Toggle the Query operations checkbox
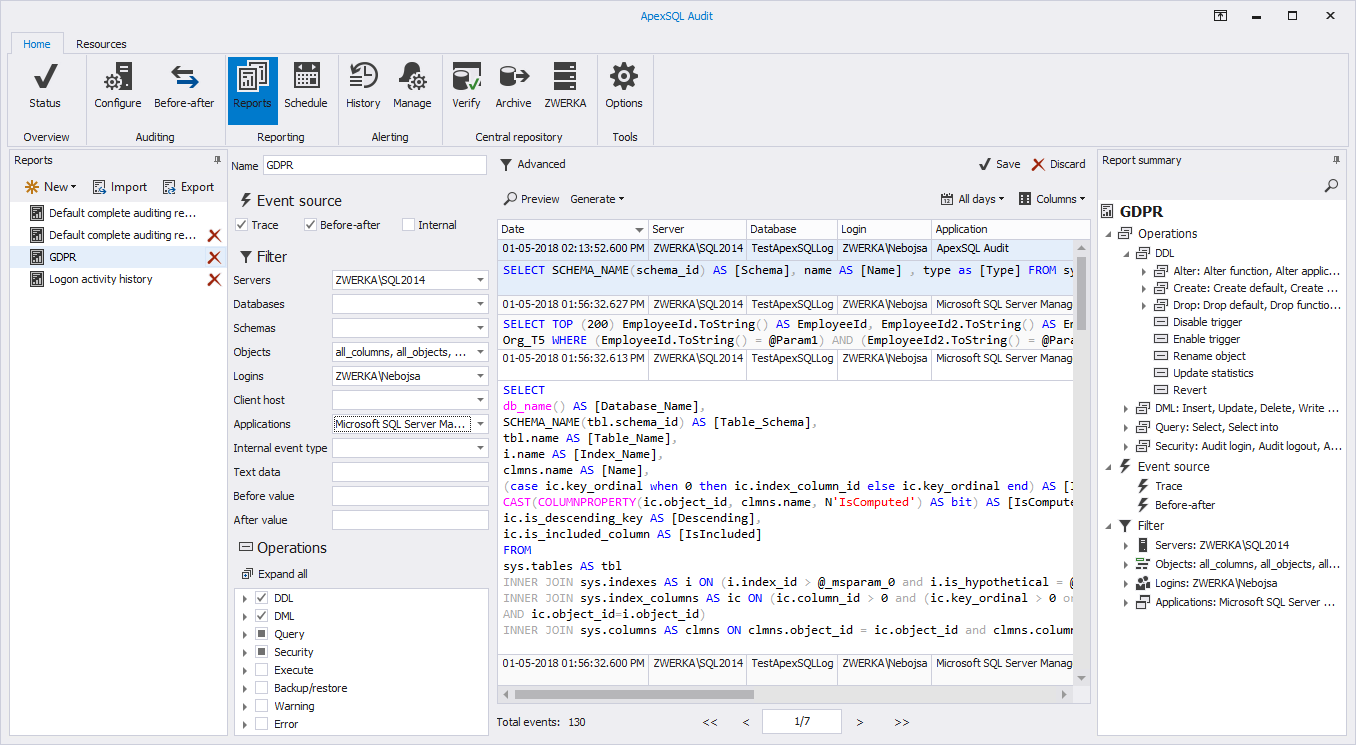 (x=261, y=634)
